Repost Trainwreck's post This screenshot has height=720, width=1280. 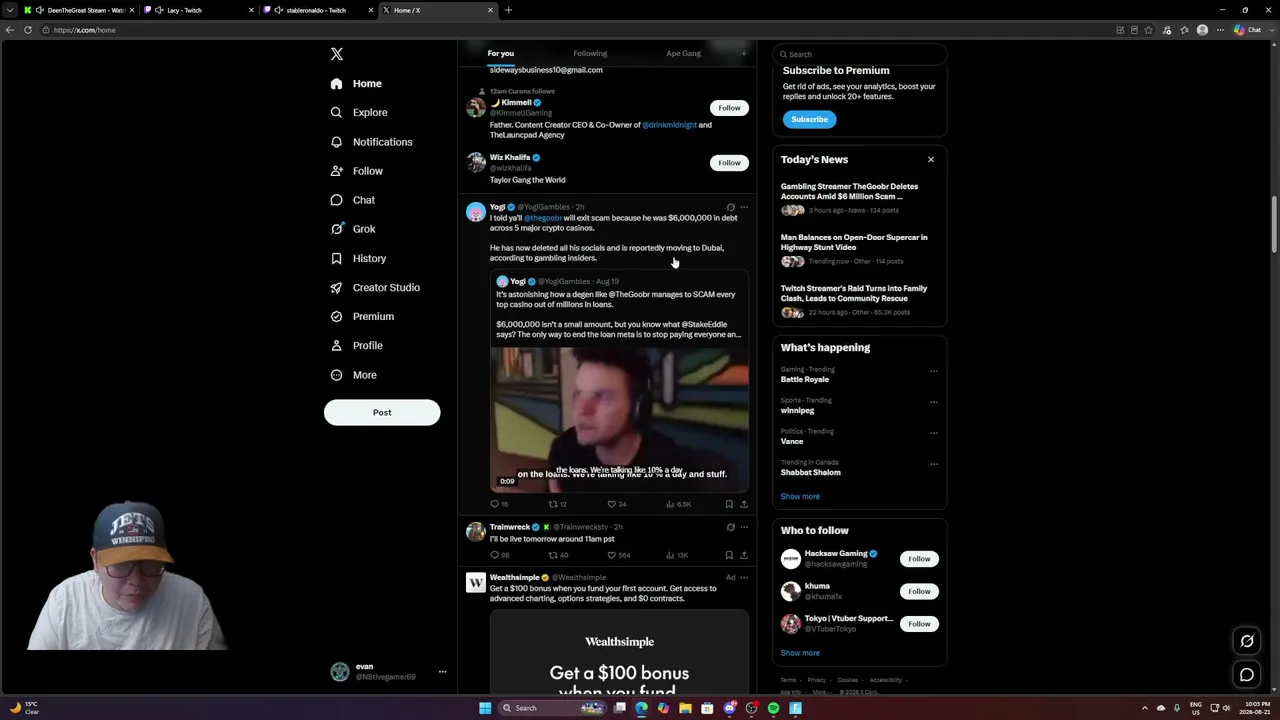[x=558, y=555]
